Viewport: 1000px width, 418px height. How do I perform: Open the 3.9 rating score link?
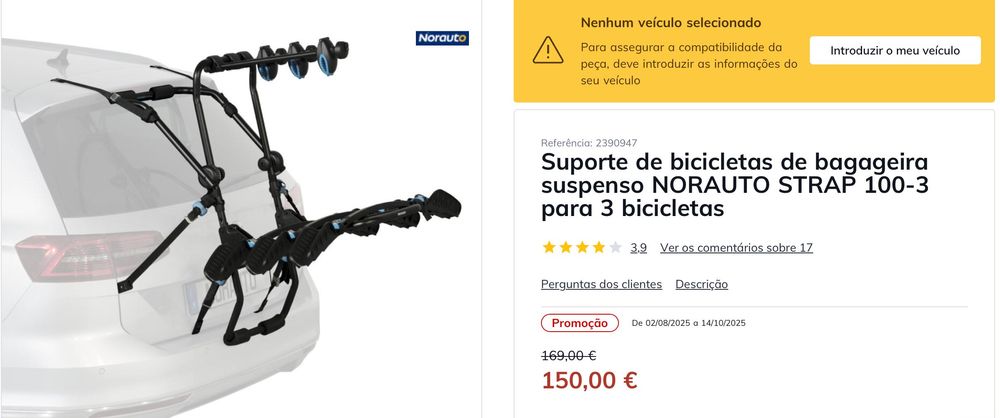(638, 248)
